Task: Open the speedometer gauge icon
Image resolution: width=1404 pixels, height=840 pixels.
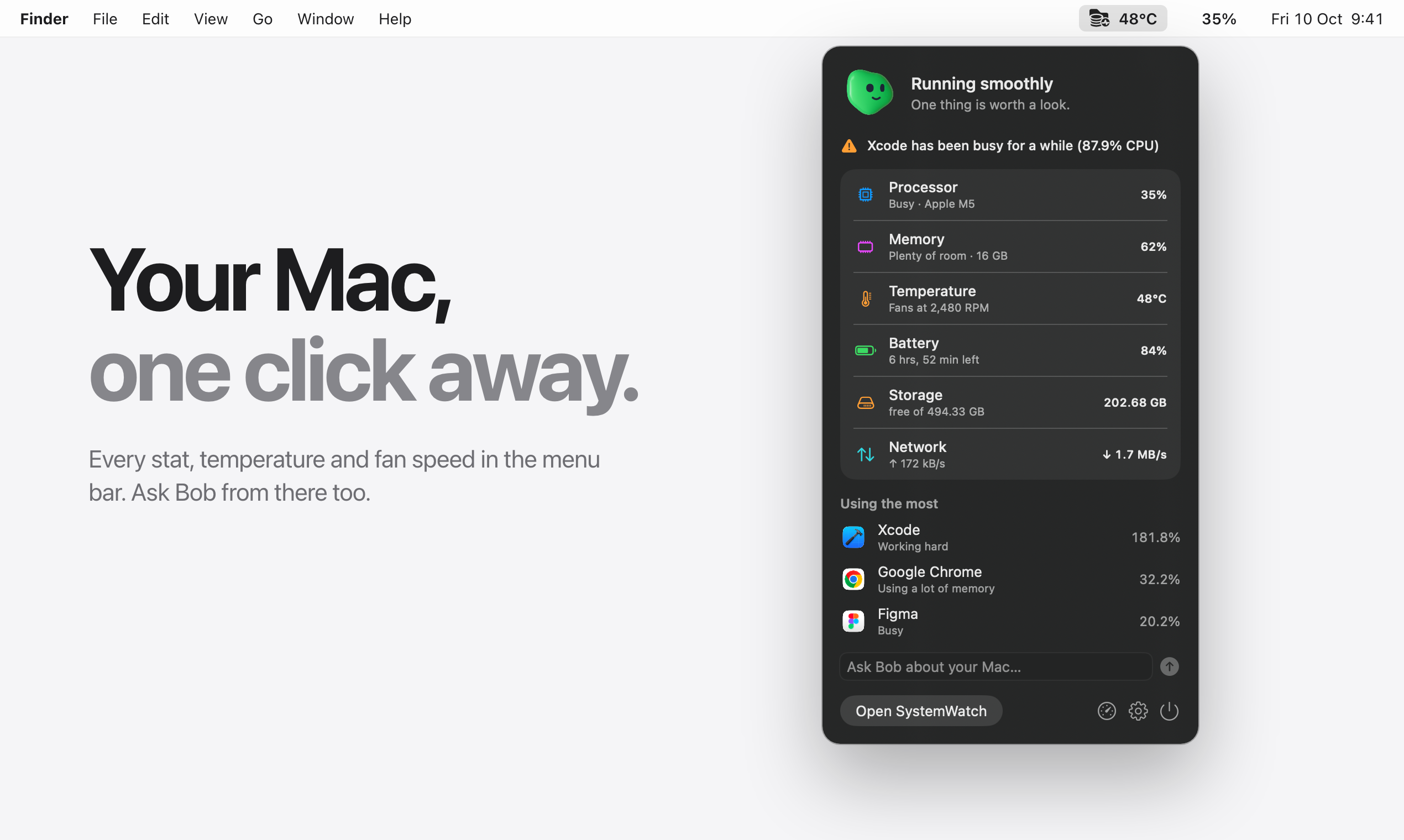Action: click(x=1106, y=711)
